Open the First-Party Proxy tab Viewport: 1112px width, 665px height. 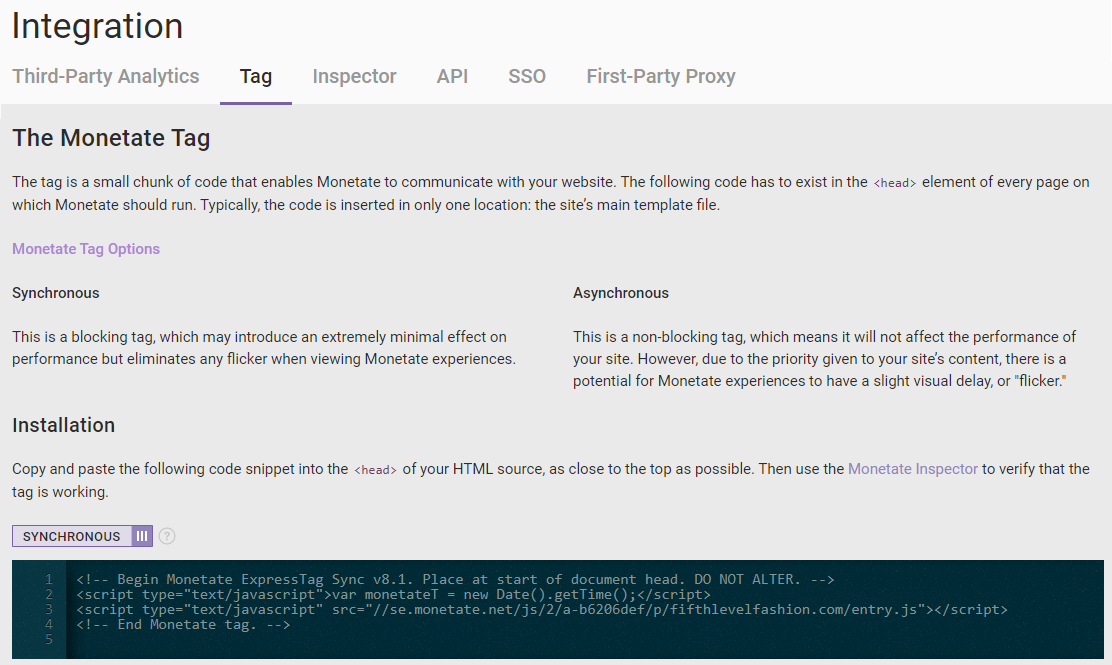(x=661, y=76)
